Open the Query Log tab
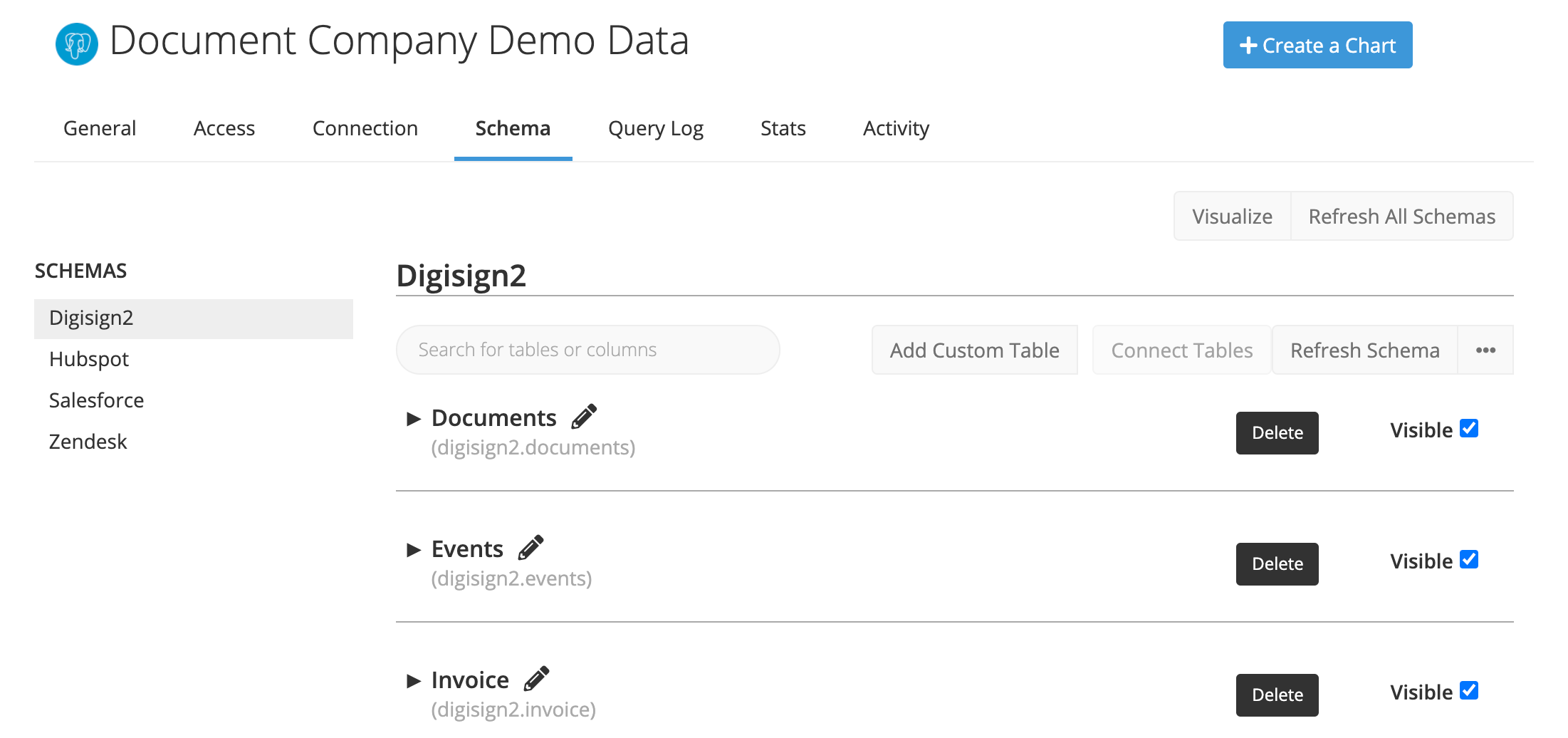This screenshot has height=738, width=1568. (656, 128)
